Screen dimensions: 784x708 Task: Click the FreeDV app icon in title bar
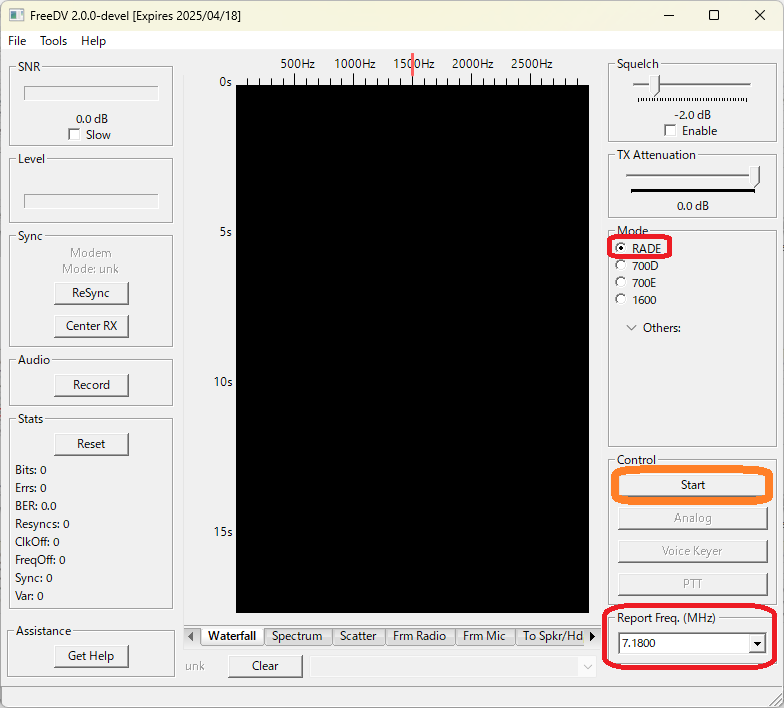pyautogui.click(x=16, y=15)
